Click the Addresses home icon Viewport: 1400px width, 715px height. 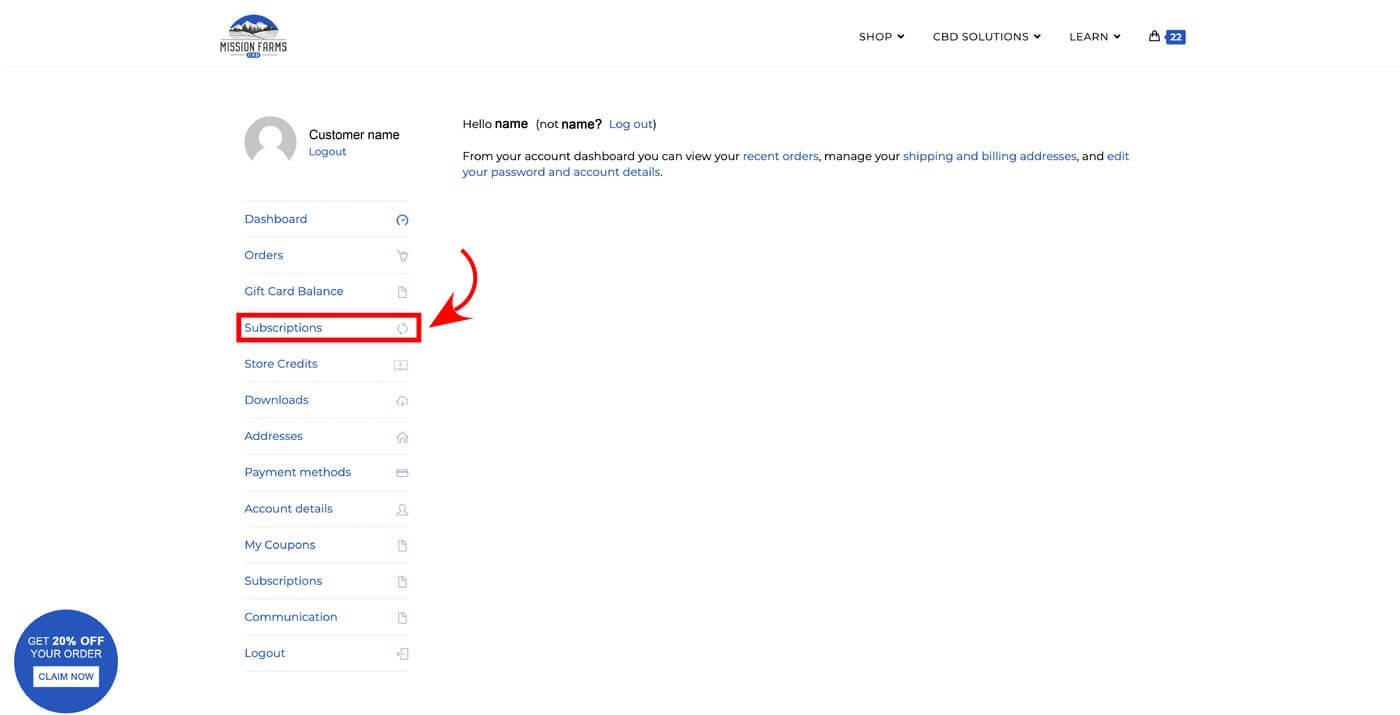point(402,437)
